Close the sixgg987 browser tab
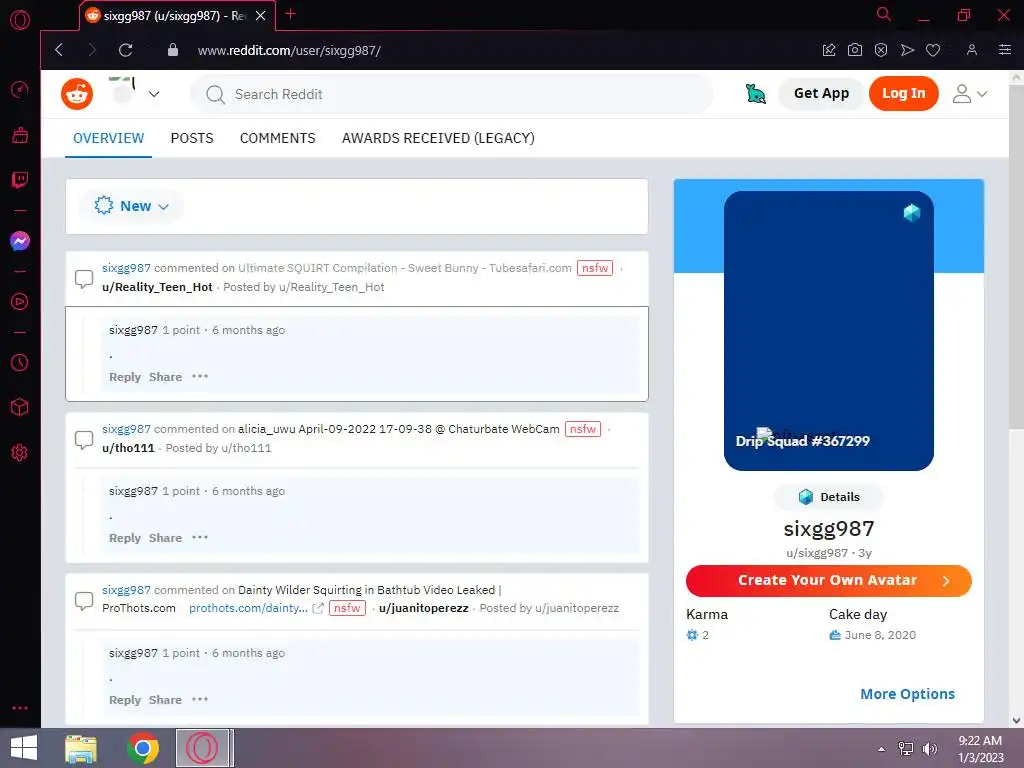This screenshot has height=768, width=1024. point(261,15)
